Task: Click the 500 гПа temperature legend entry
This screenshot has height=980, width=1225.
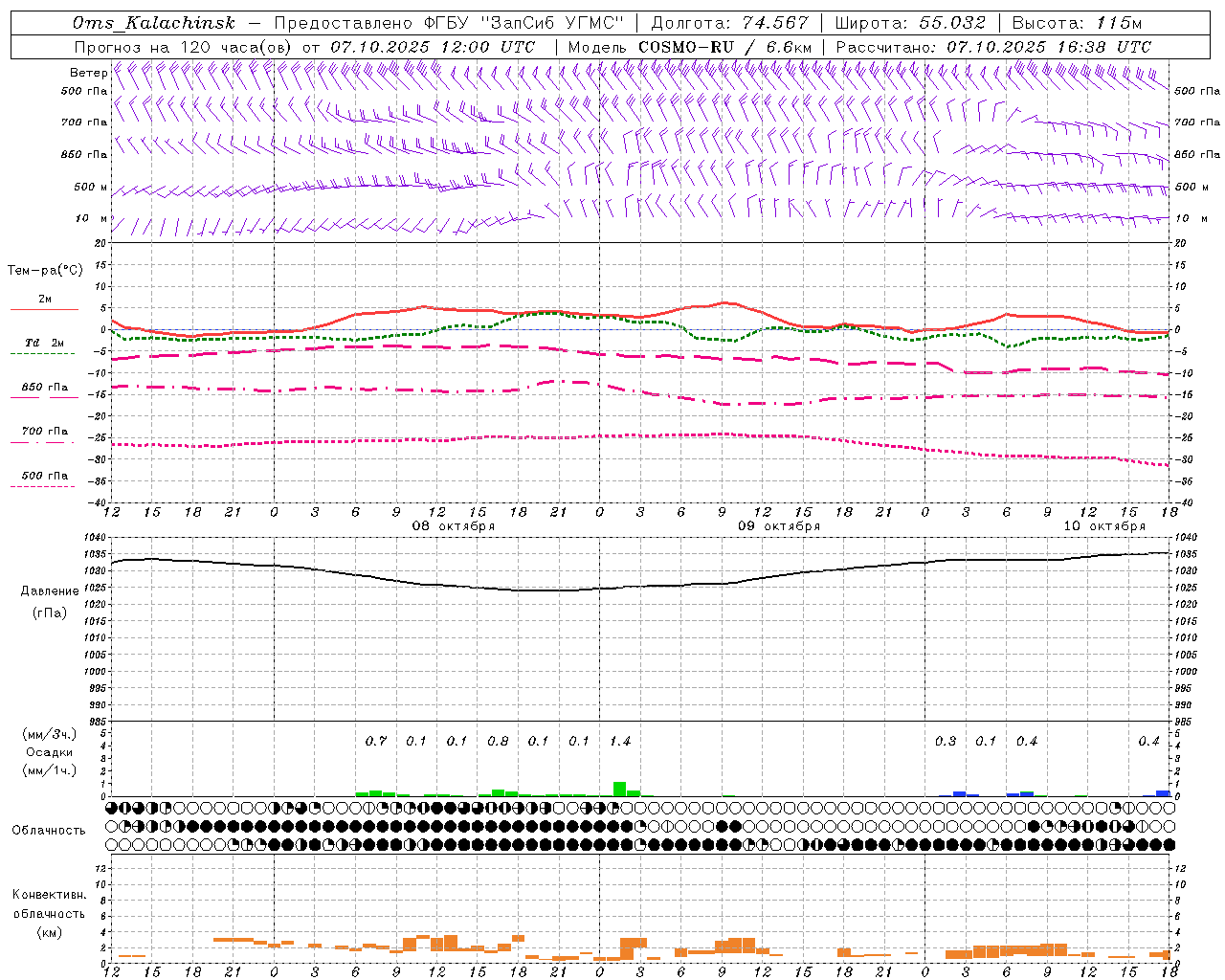Action: pyautogui.click(x=44, y=476)
